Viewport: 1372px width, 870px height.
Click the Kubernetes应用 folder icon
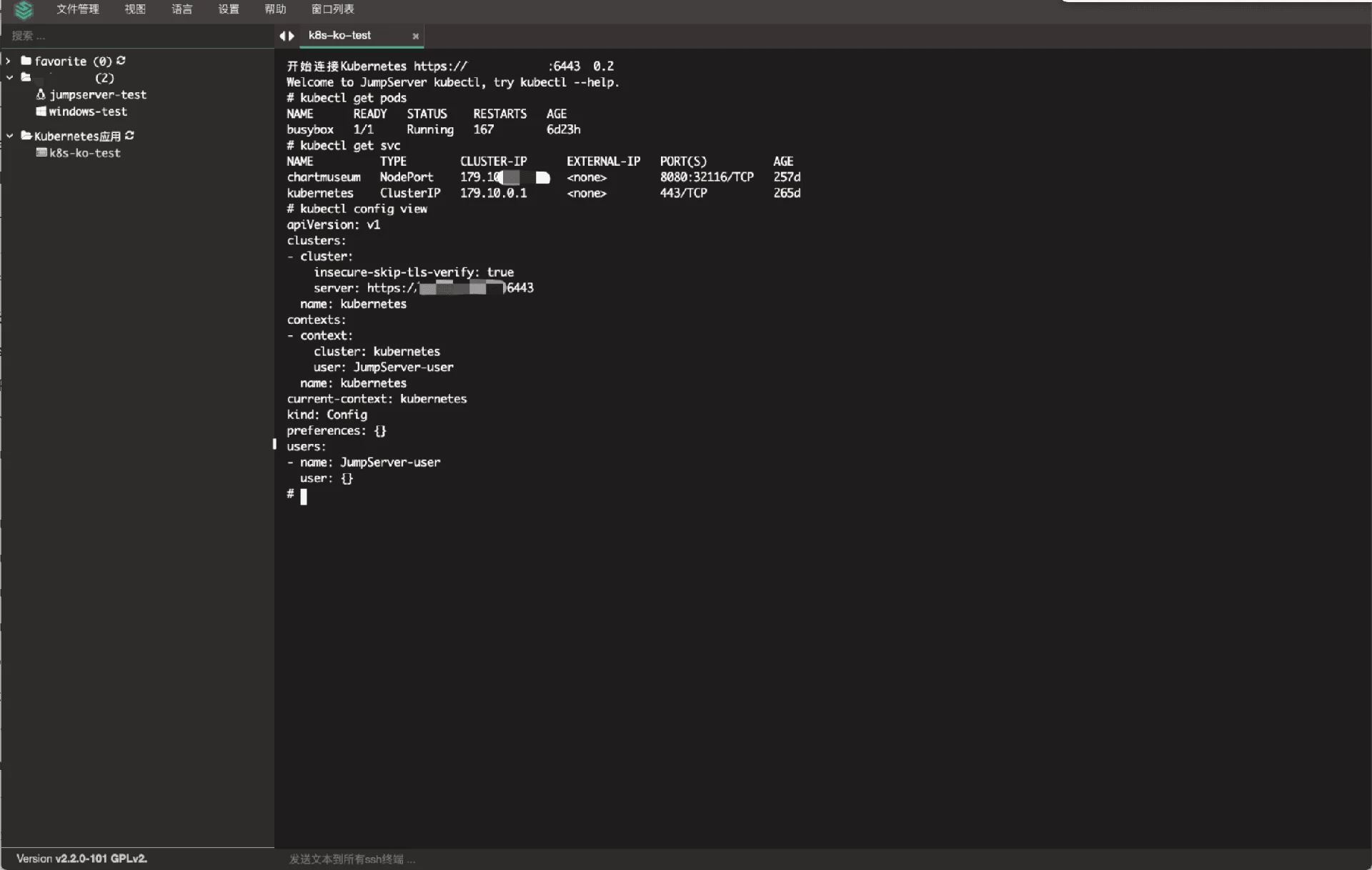coord(26,135)
